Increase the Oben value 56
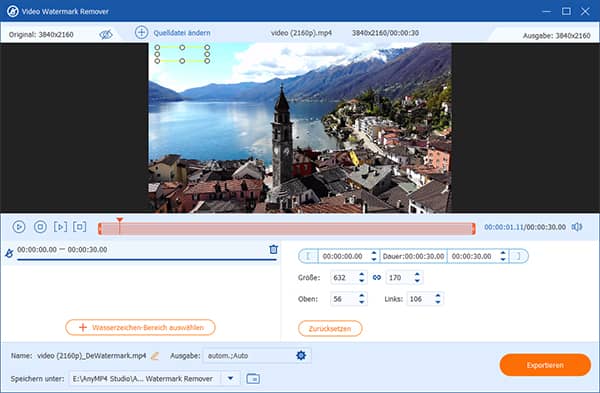Screen dimensions: 600x393 tap(362, 296)
